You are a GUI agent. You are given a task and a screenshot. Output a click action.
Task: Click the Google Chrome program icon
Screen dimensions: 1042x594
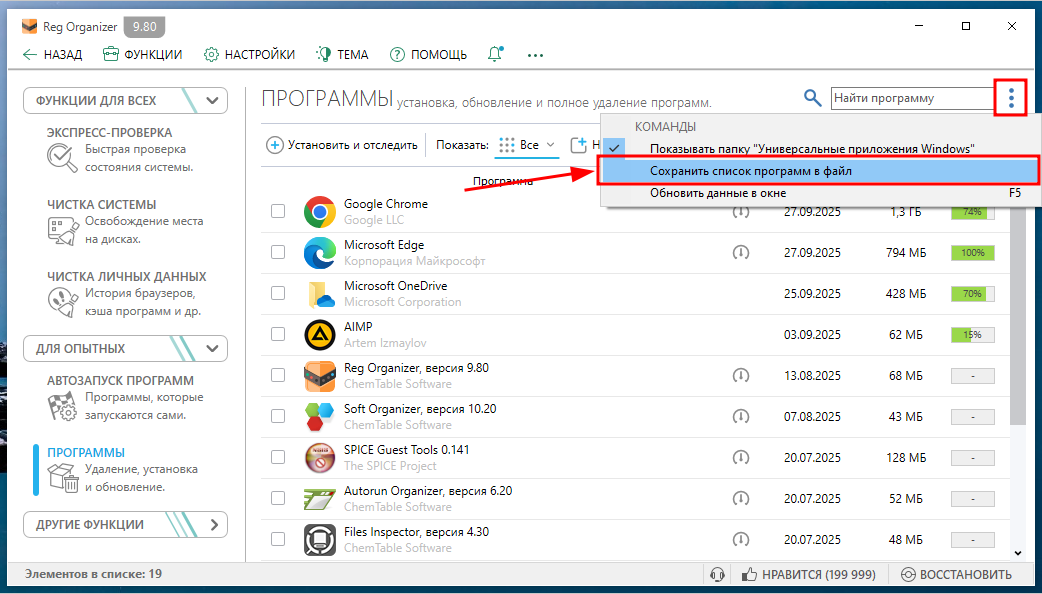319,212
